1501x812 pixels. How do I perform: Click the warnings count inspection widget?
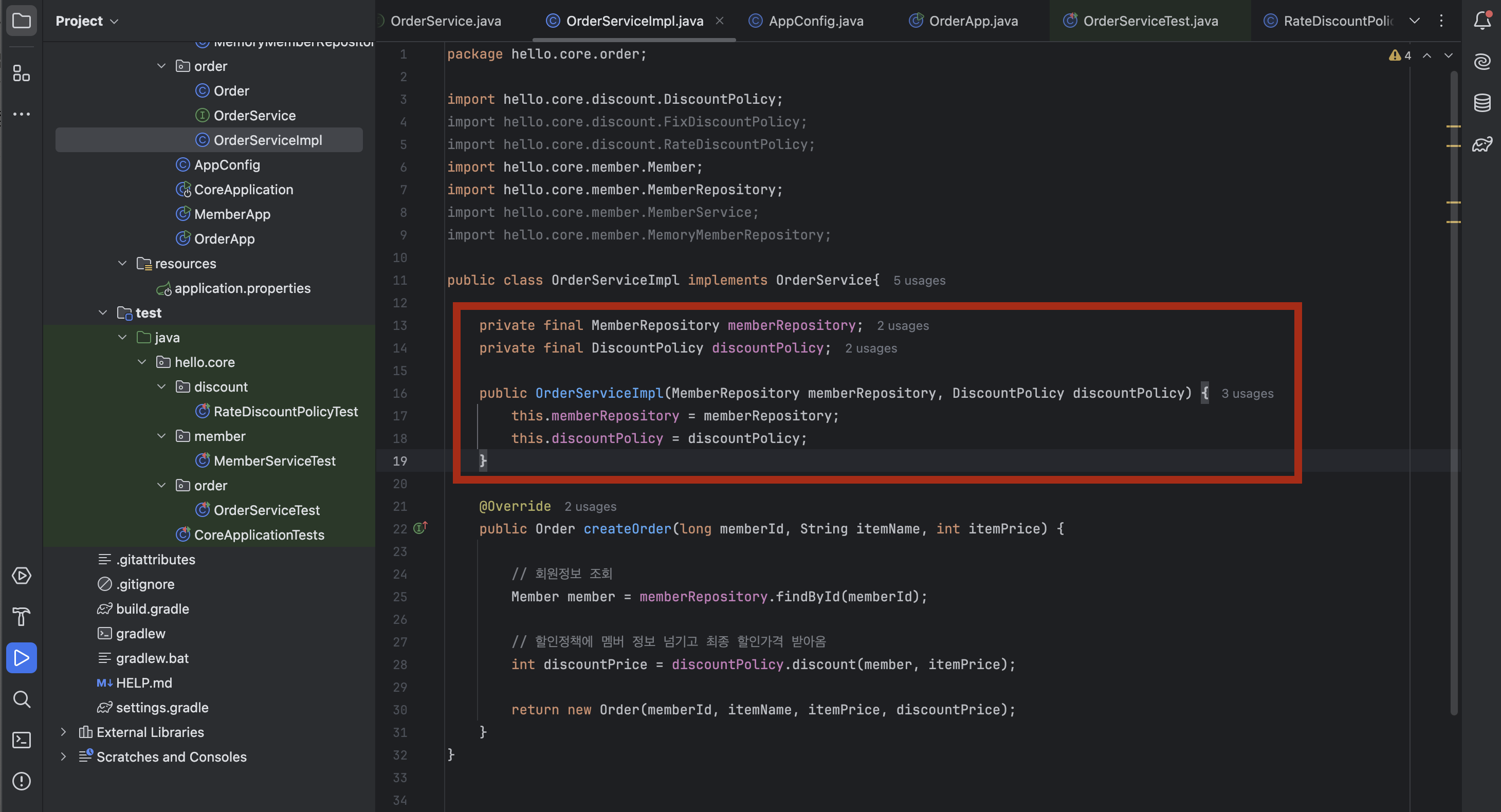point(1400,56)
